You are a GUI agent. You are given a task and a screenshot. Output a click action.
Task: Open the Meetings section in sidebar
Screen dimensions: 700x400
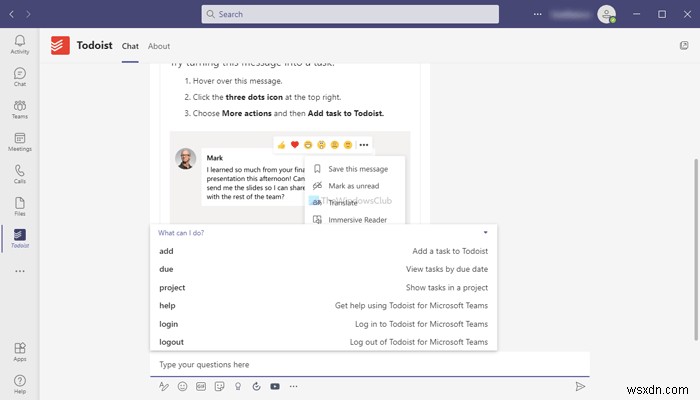click(x=20, y=142)
